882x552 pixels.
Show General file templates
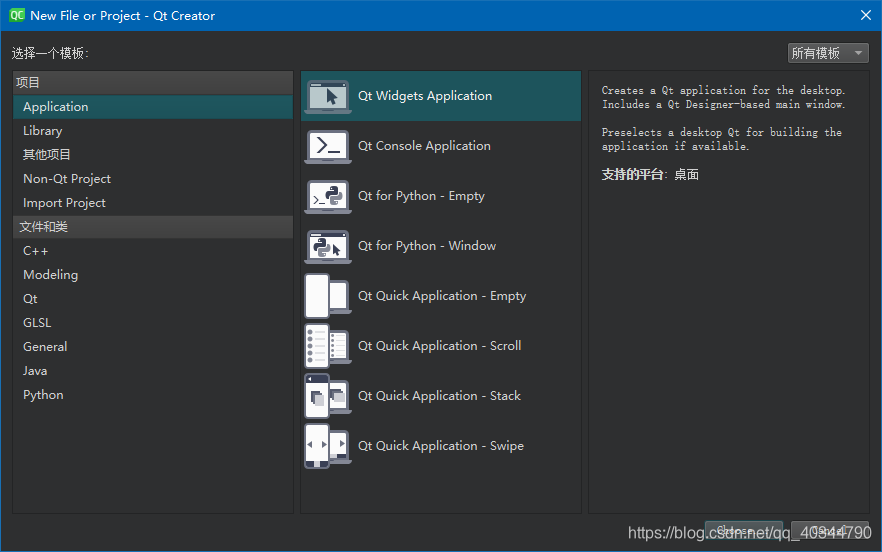pos(152,347)
